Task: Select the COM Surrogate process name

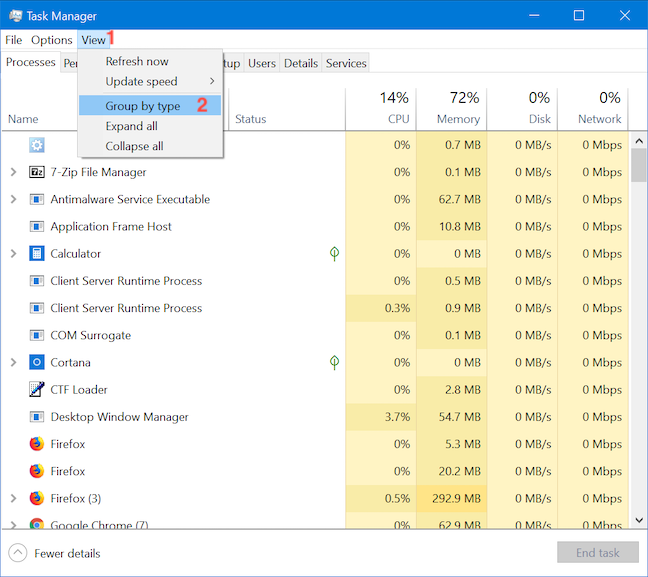Action: click(x=91, y=335)
